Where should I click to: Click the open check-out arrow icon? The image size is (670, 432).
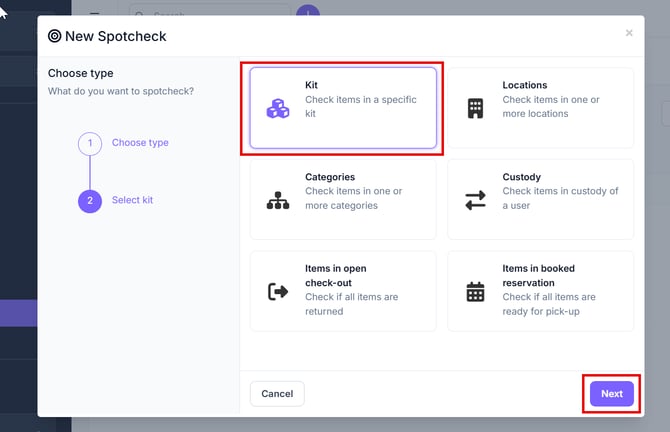278,292
